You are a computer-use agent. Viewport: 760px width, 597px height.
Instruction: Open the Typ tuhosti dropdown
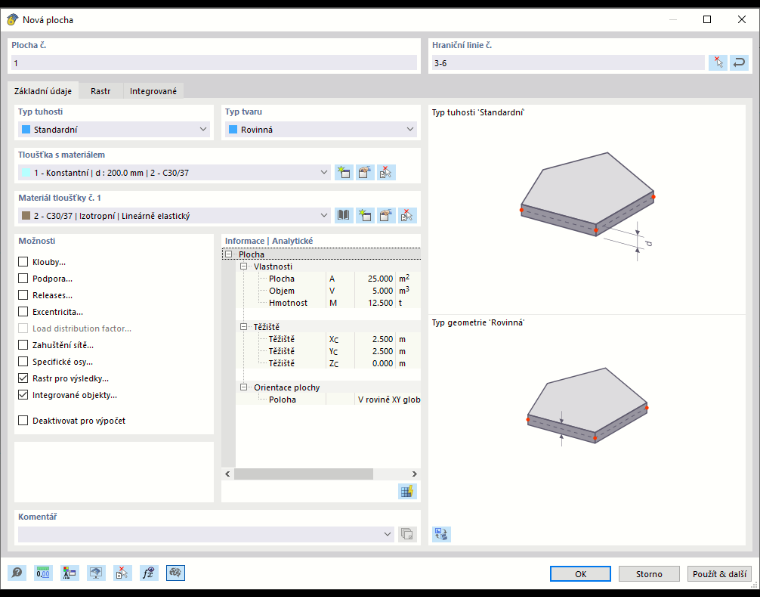[x=114, y=129]
